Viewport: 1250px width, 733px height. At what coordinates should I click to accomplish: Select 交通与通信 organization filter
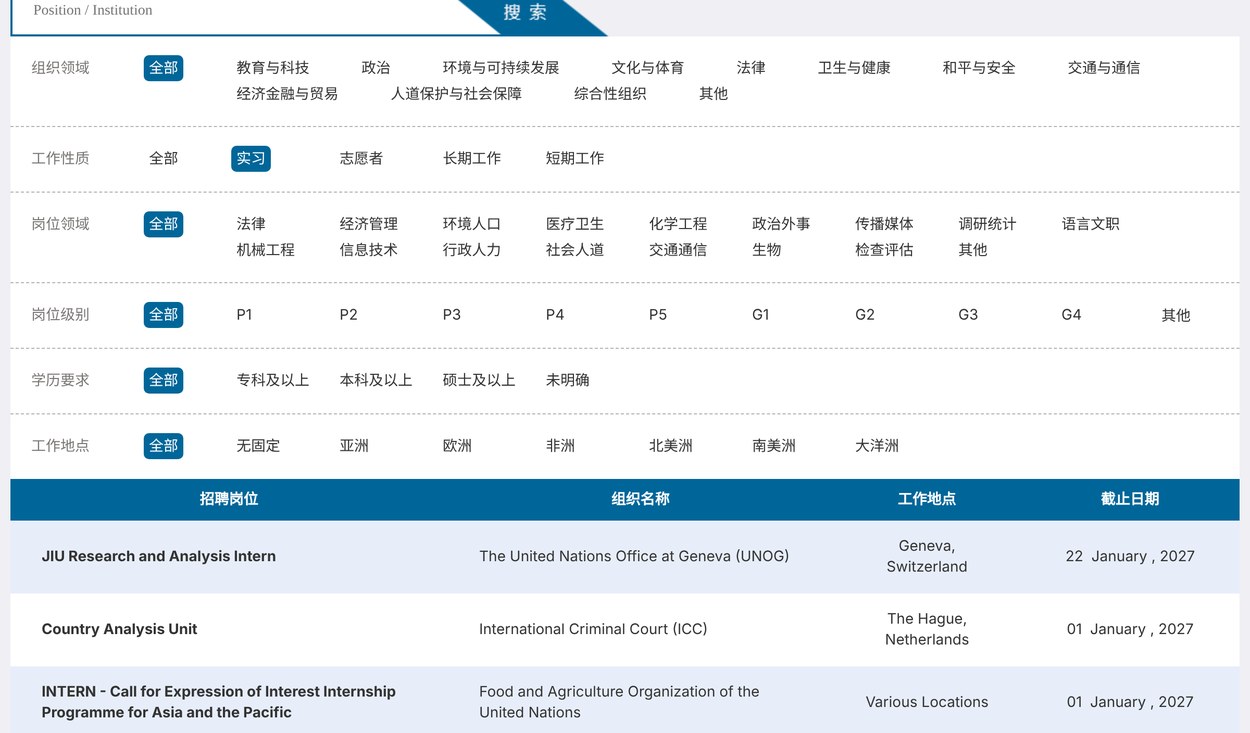(1104, 68)
